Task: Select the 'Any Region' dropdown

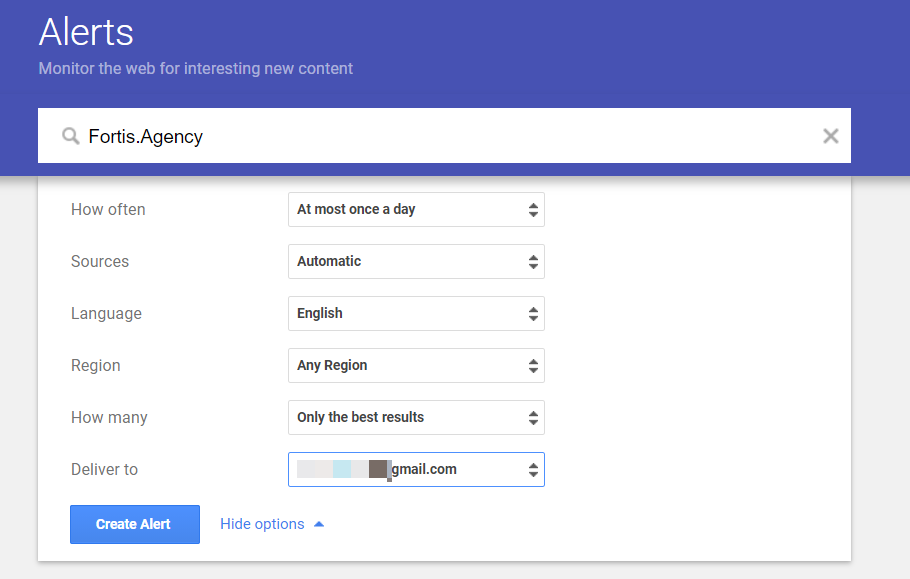Action: coord(416,366)
